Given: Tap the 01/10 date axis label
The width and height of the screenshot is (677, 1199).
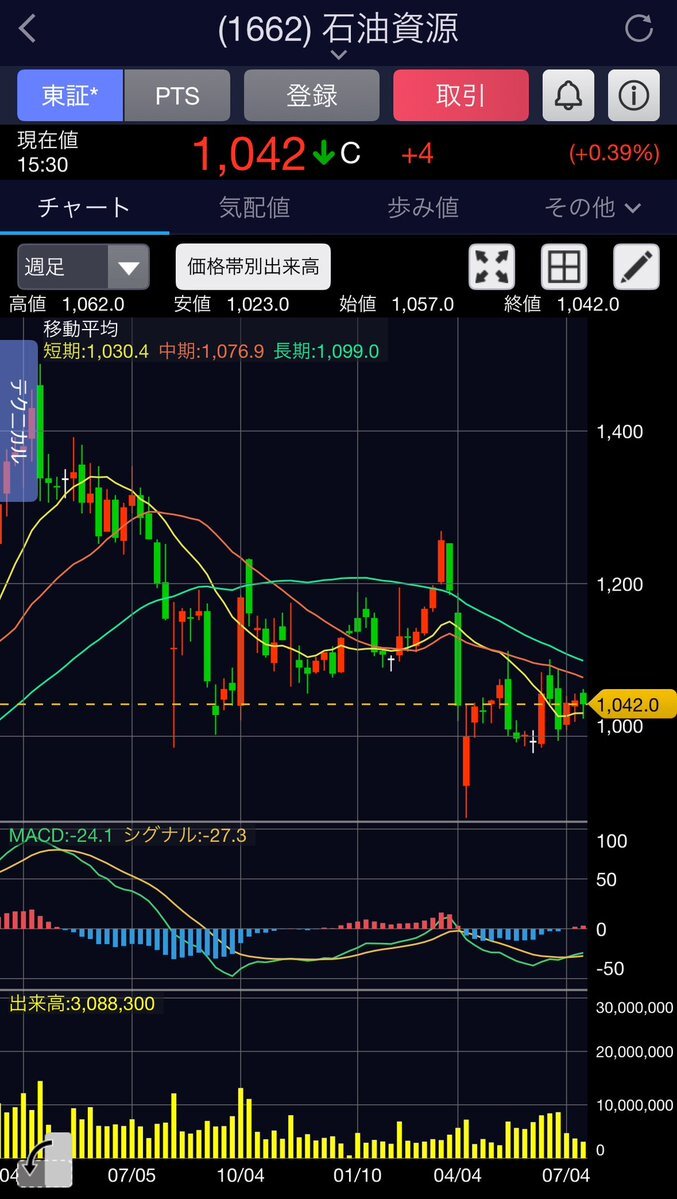Looking at the screenshot, I should (358, 1173).
